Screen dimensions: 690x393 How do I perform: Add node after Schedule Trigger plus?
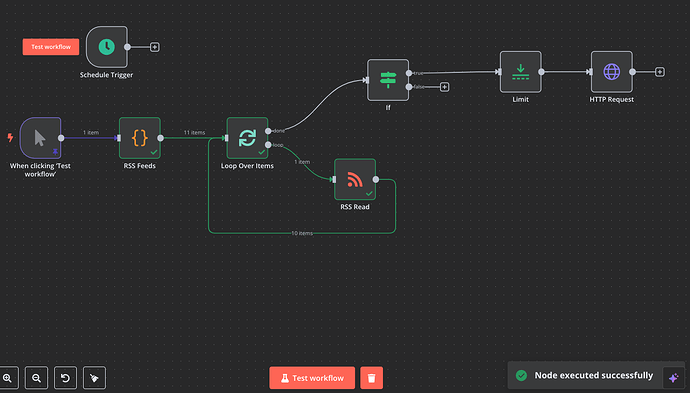pos(154,47)
